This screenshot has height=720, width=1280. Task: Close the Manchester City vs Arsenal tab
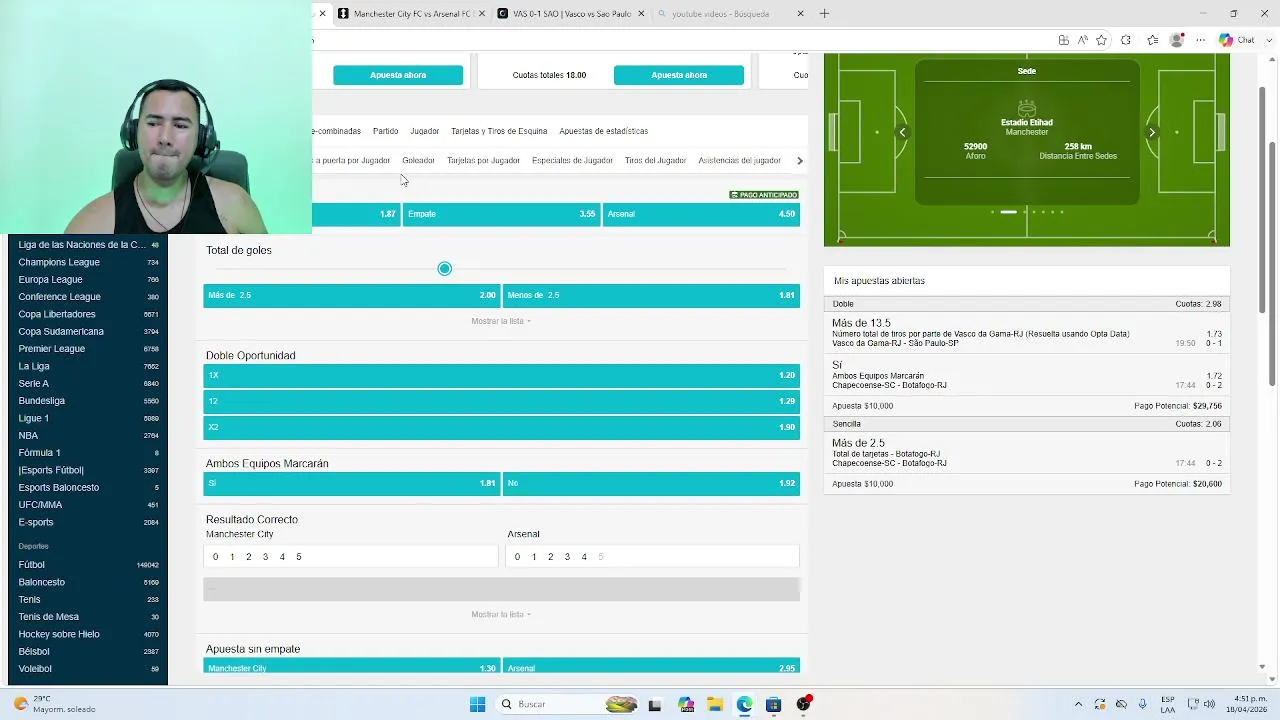click(482, 14)
